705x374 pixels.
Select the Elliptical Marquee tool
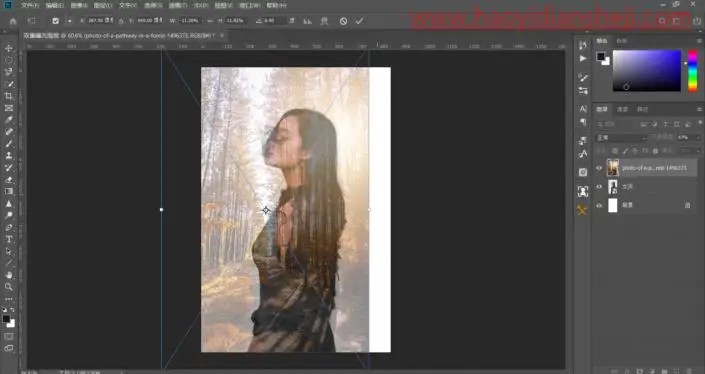pyautogui.click(x=9, y=60)
